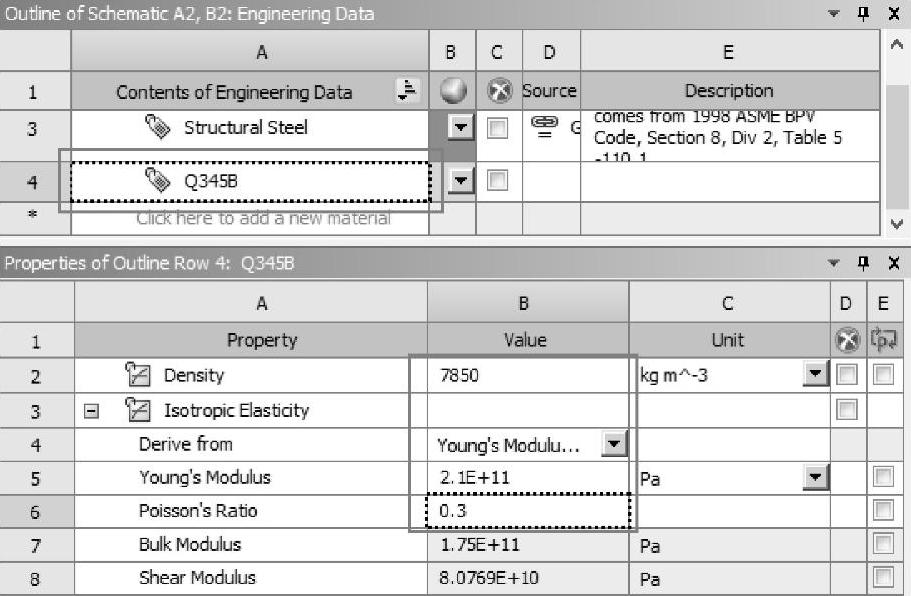
Task: Click the Derive from property label
Action: pyautogui.click(x=185, y=444)
